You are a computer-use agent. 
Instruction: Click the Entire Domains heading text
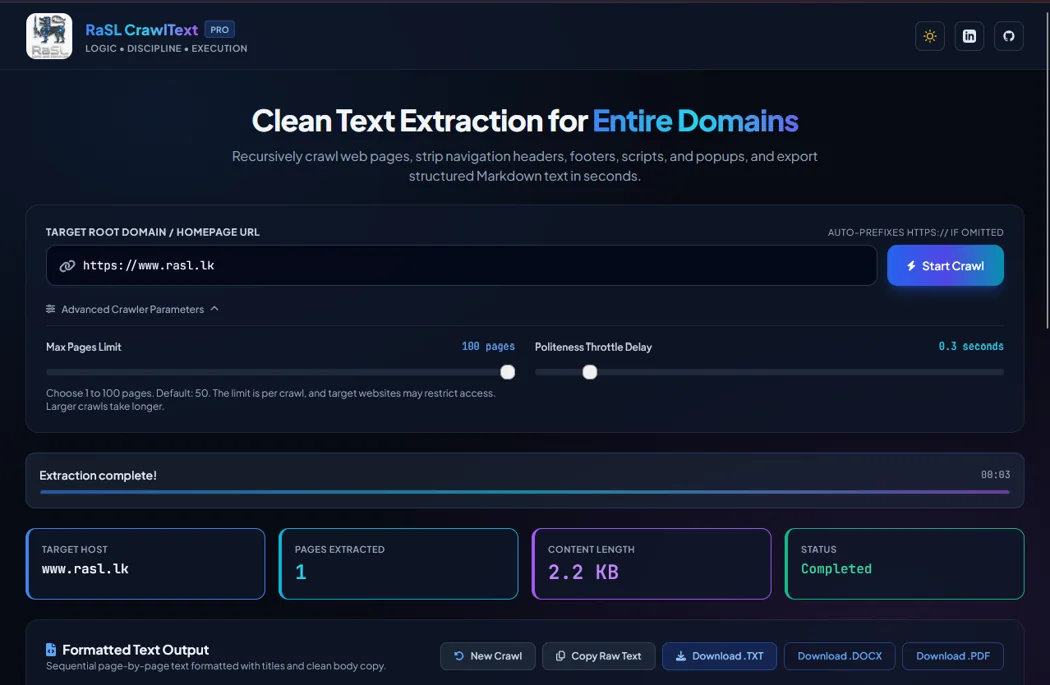(695, 121)
